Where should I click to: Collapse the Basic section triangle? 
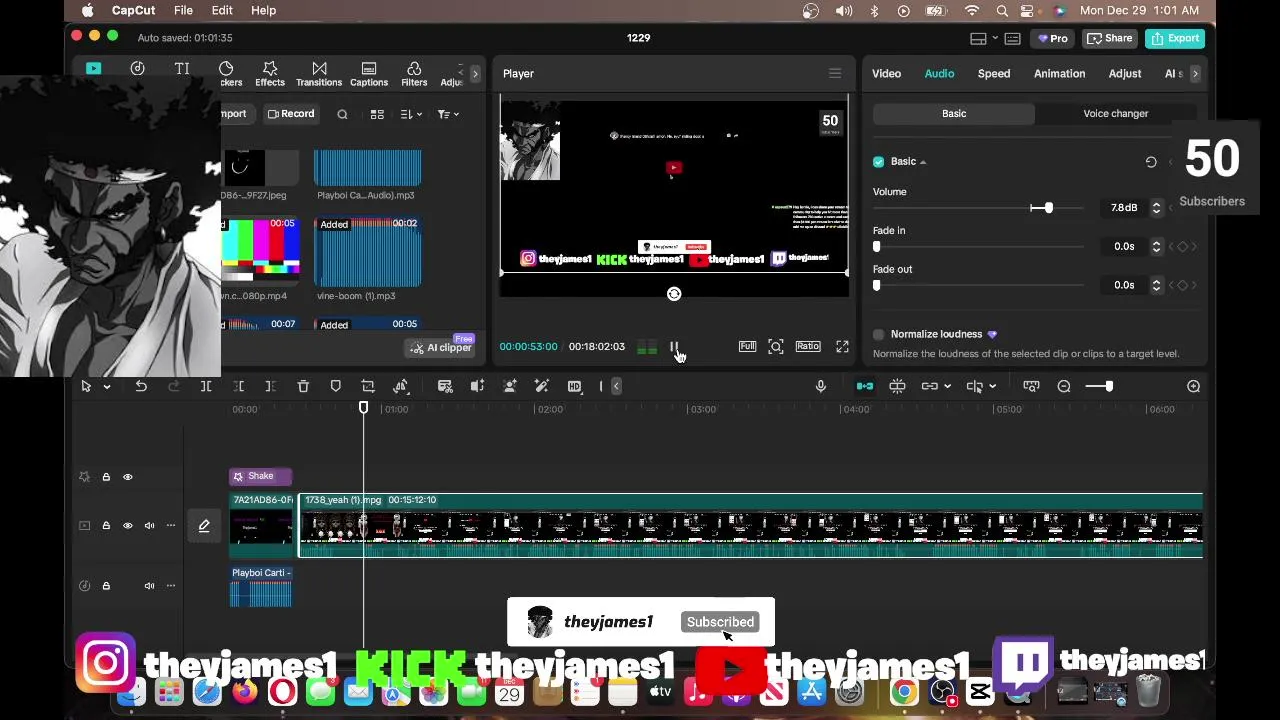pyautogui.click(x=923, y=162)
